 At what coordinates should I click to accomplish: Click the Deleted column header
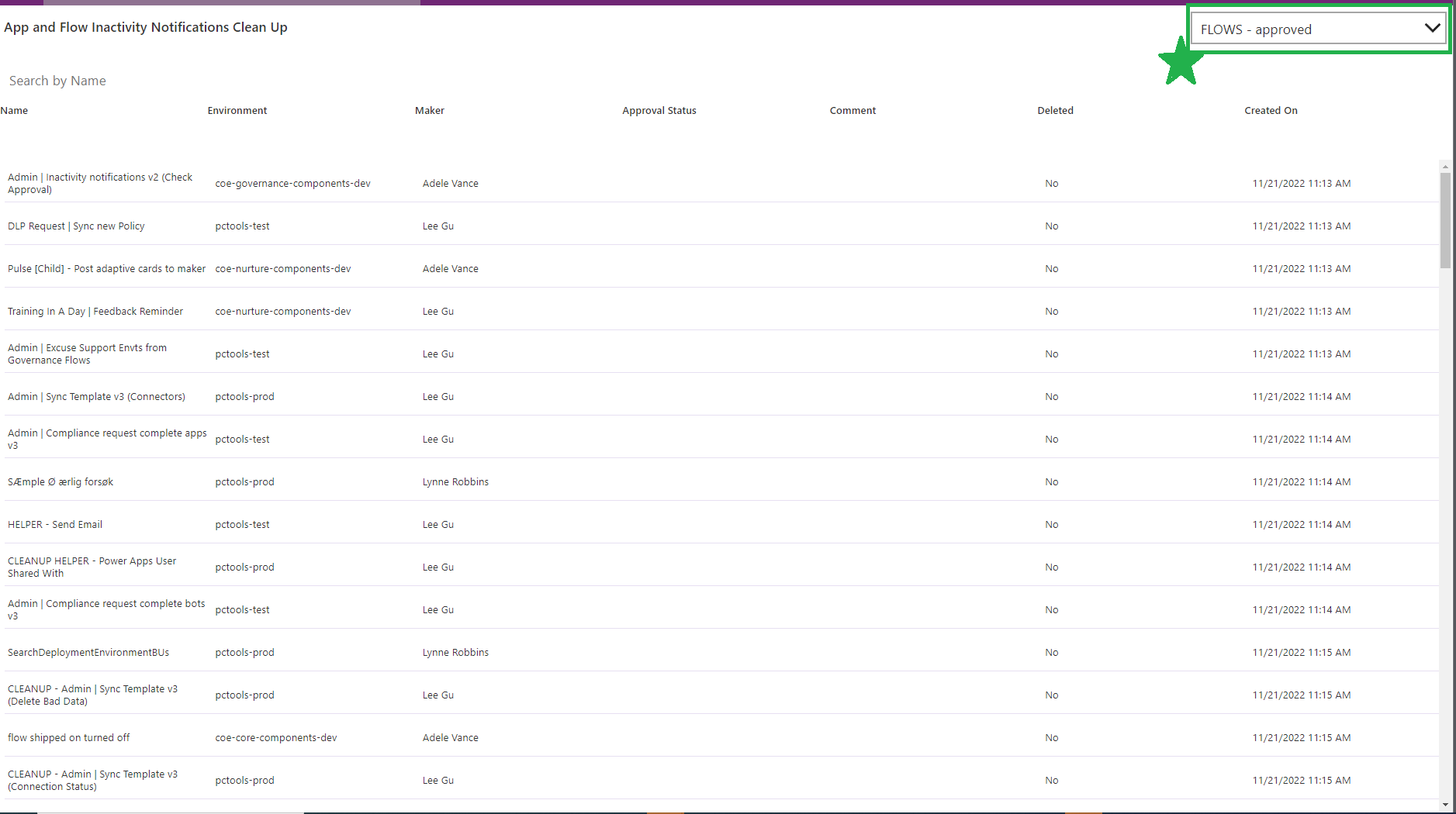[1054, 110]
